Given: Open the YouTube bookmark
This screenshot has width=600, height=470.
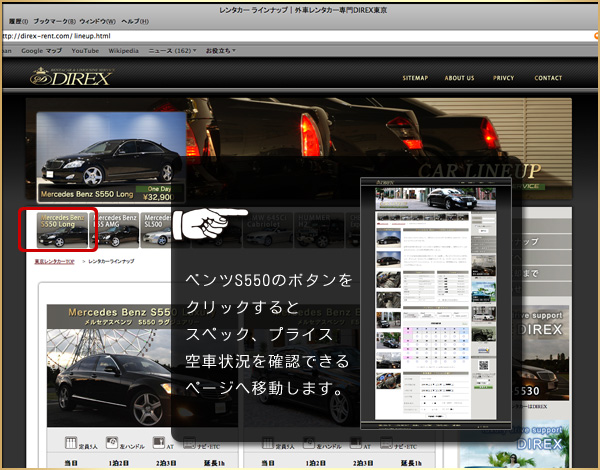Looking at the screenshot, I should click(x=85, y=51).
